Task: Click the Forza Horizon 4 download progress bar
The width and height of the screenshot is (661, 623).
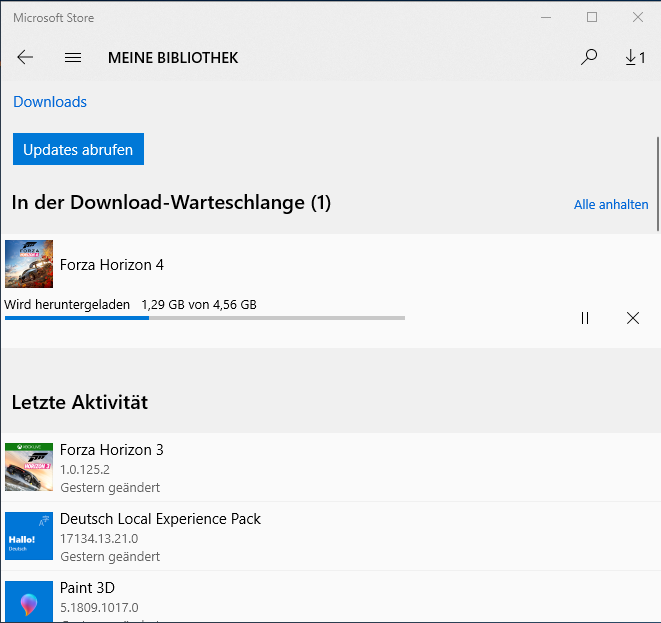Action: (205, 318)
